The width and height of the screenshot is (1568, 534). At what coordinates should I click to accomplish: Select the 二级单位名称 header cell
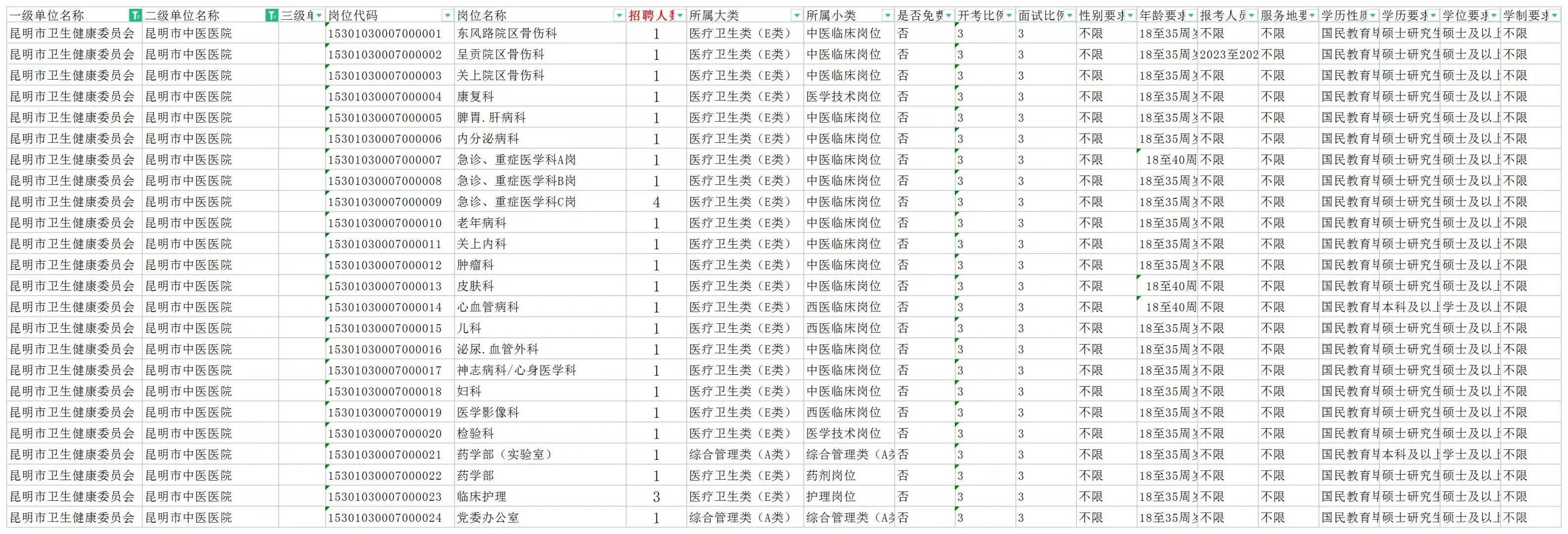tap(210, 15)
